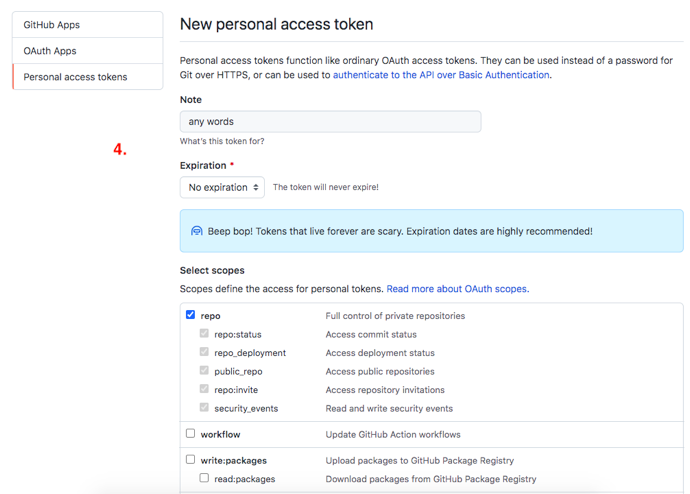
Task: Toggle the repo:invite checkbox
Action: click(204, 389)
